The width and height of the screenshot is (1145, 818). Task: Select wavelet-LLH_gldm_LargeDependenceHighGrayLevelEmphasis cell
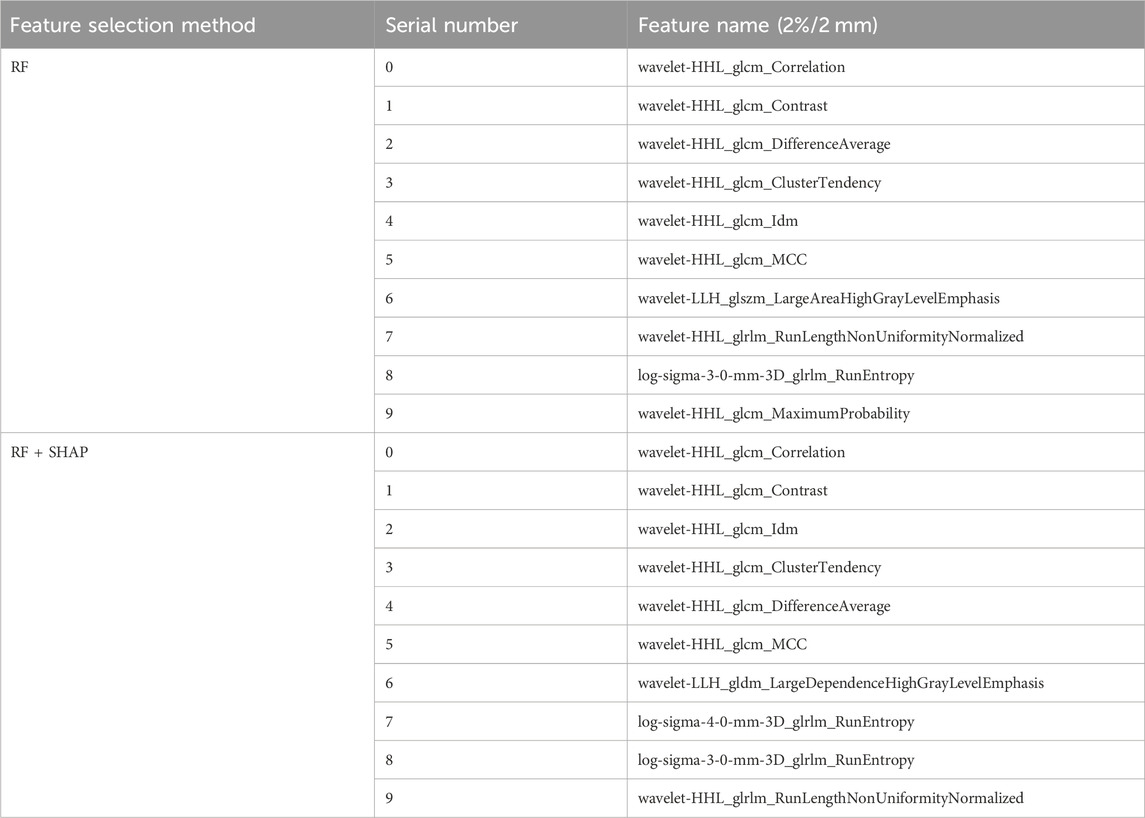click(x=886, y=683)
